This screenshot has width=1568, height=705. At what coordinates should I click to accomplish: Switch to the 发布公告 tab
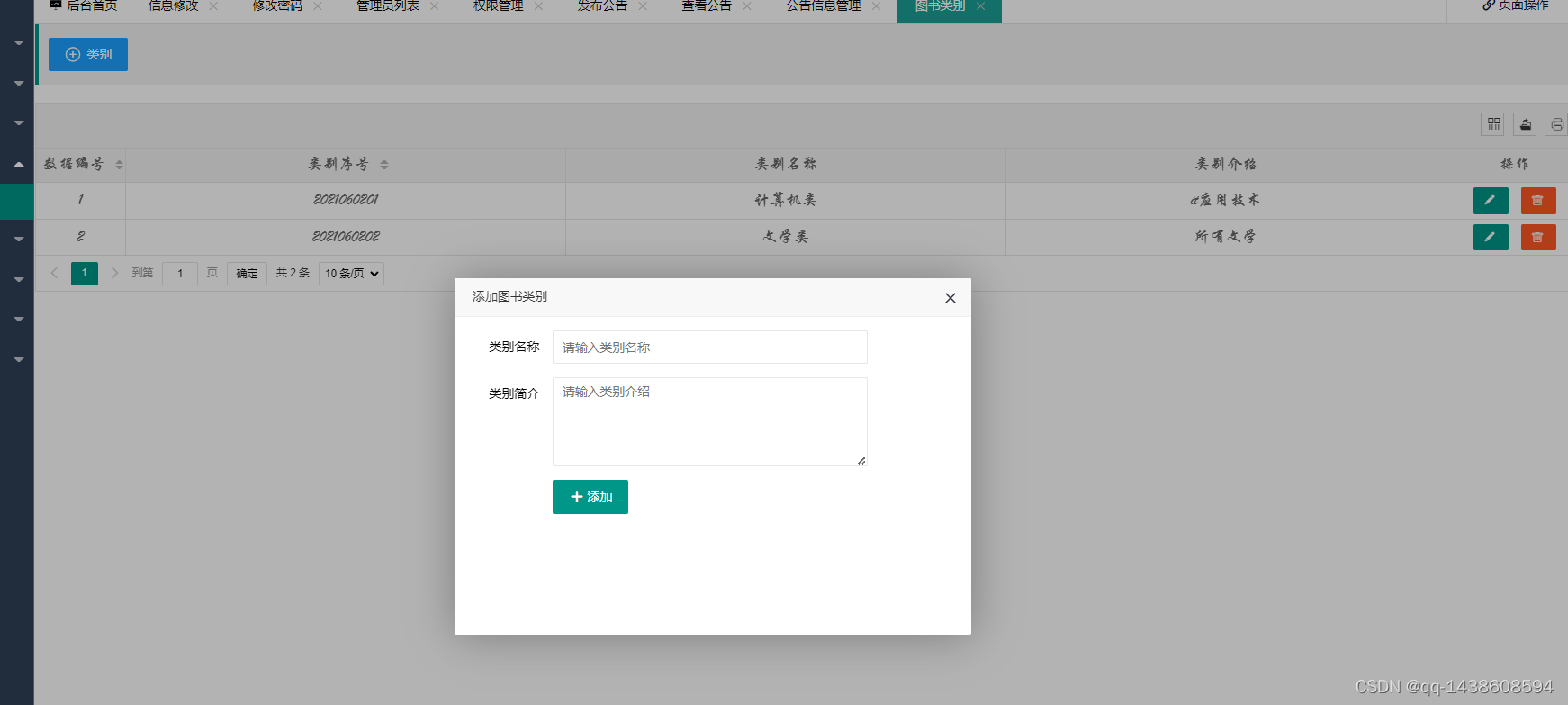(602, 5)
